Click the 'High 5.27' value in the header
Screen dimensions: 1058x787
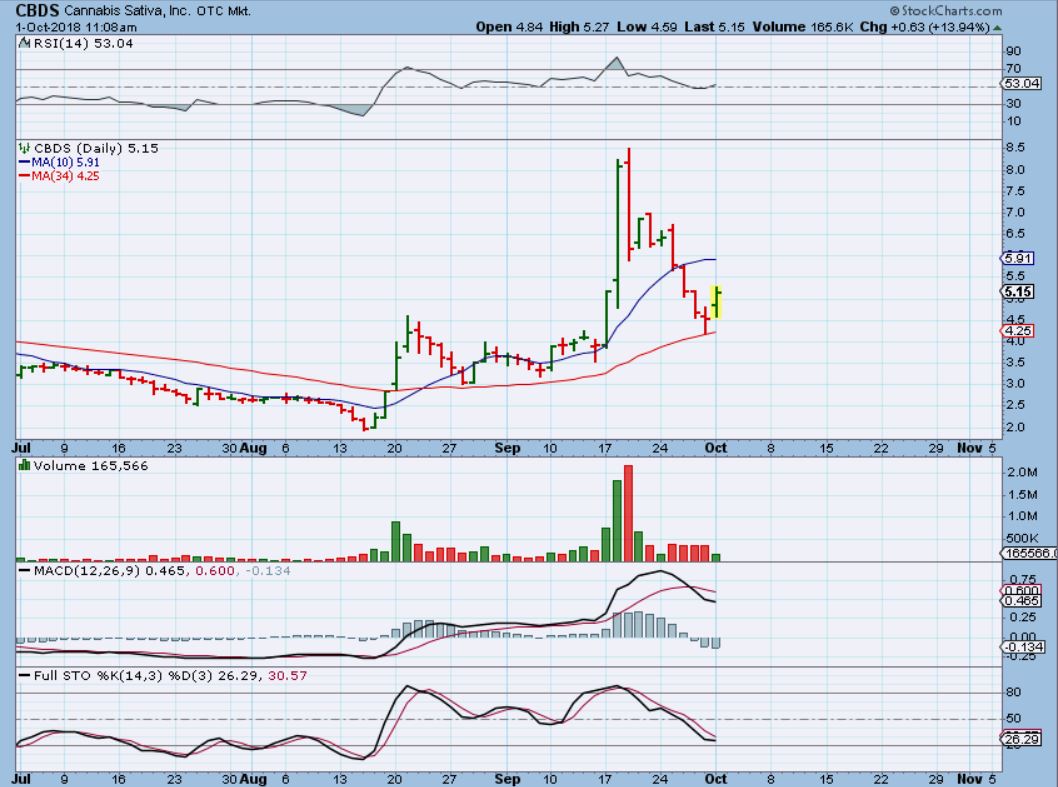pyautogui.click(x=579, y=27)
